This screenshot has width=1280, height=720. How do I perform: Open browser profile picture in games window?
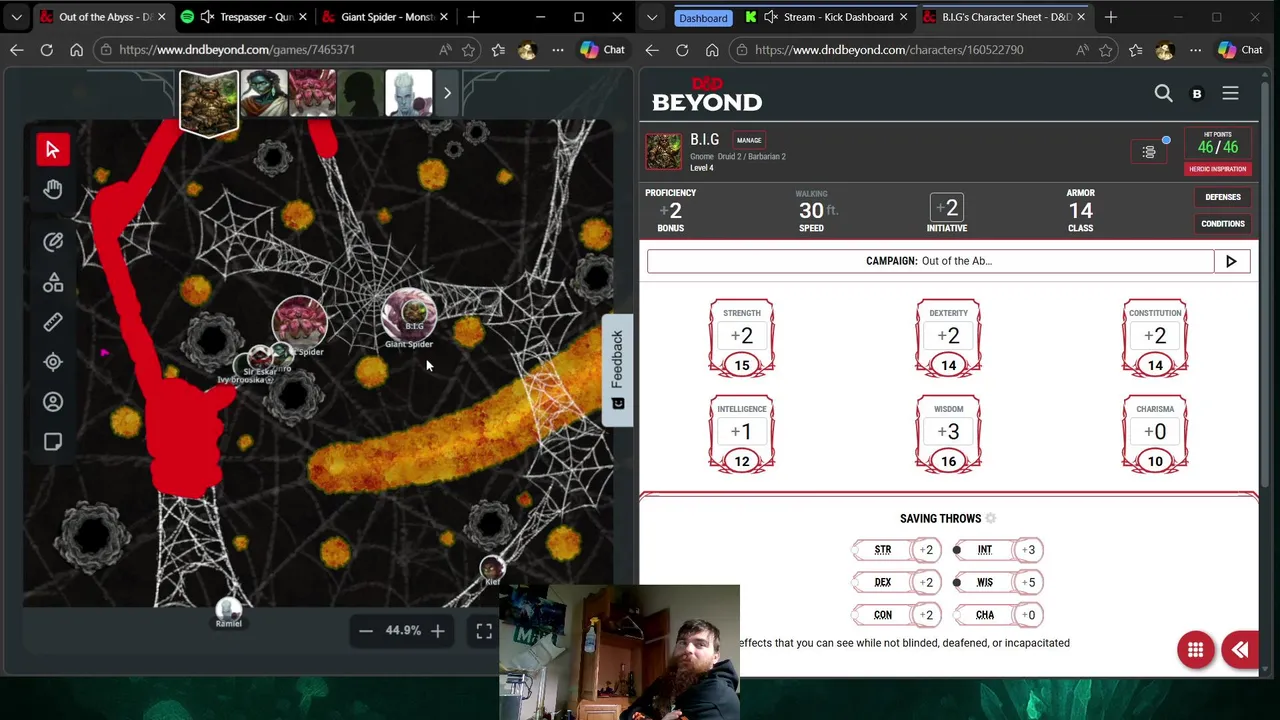pyautogui.click(x=527, y=50)
